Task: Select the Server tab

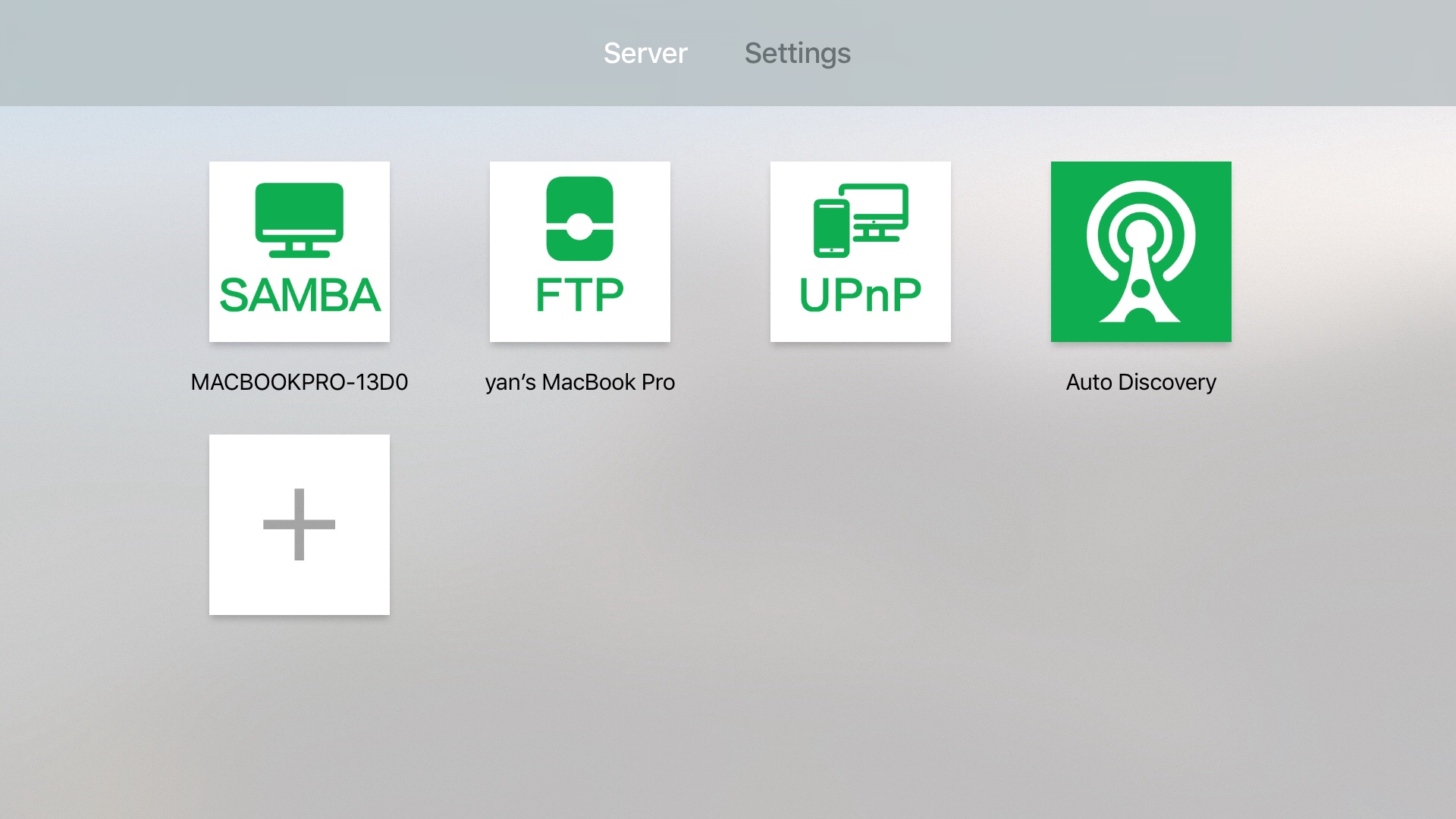Action: (x=645, y=53)
